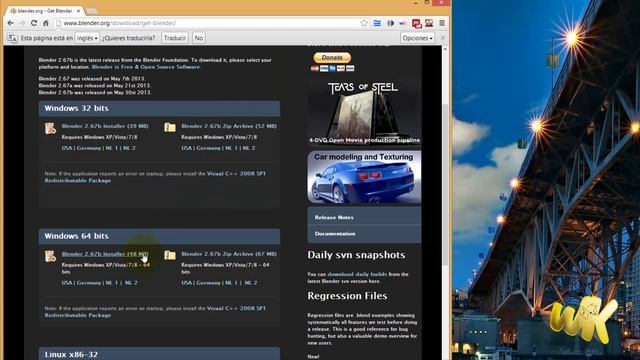
Task: Click the dark round extension icon
Action: [x=390, y=23]
